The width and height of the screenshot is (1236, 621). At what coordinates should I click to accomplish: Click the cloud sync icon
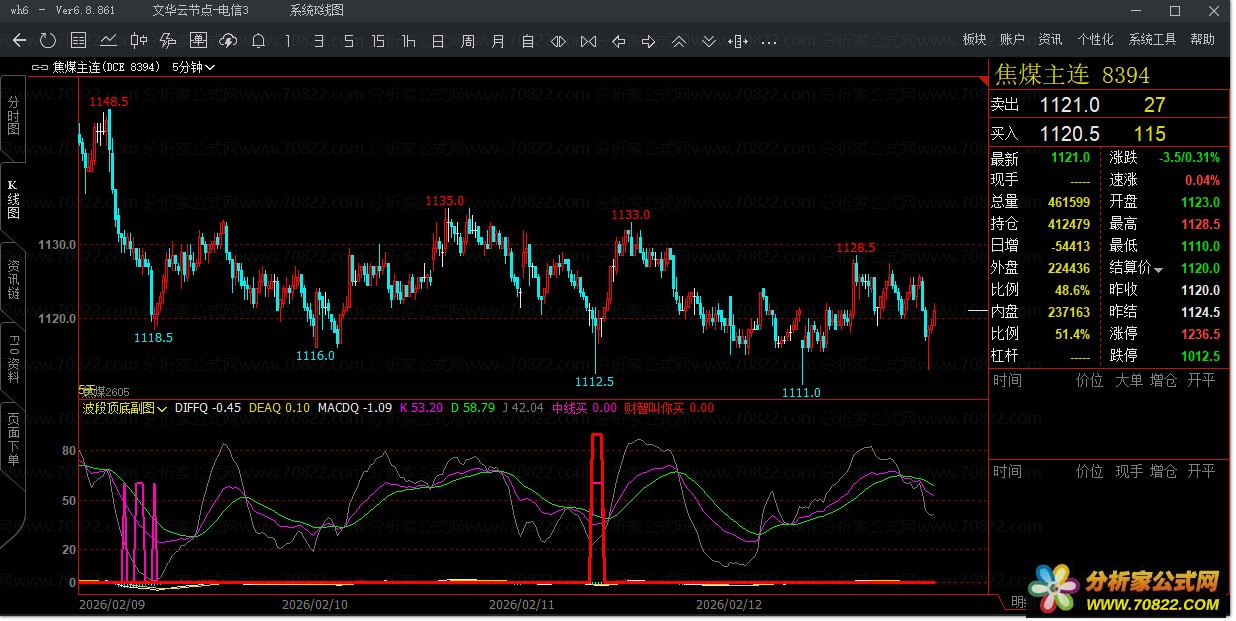tap(228, 41)
